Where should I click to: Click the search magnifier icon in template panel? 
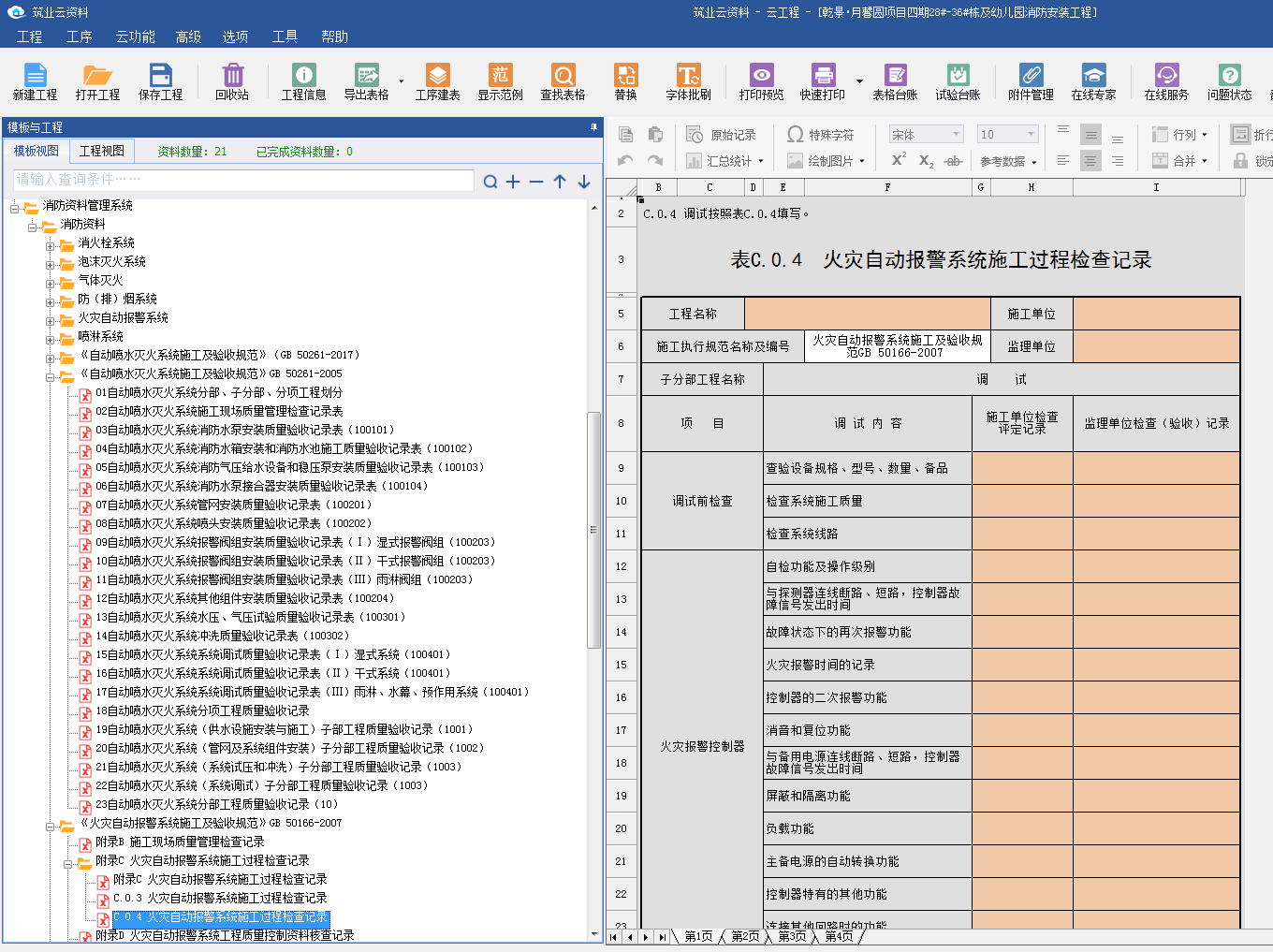490,182
